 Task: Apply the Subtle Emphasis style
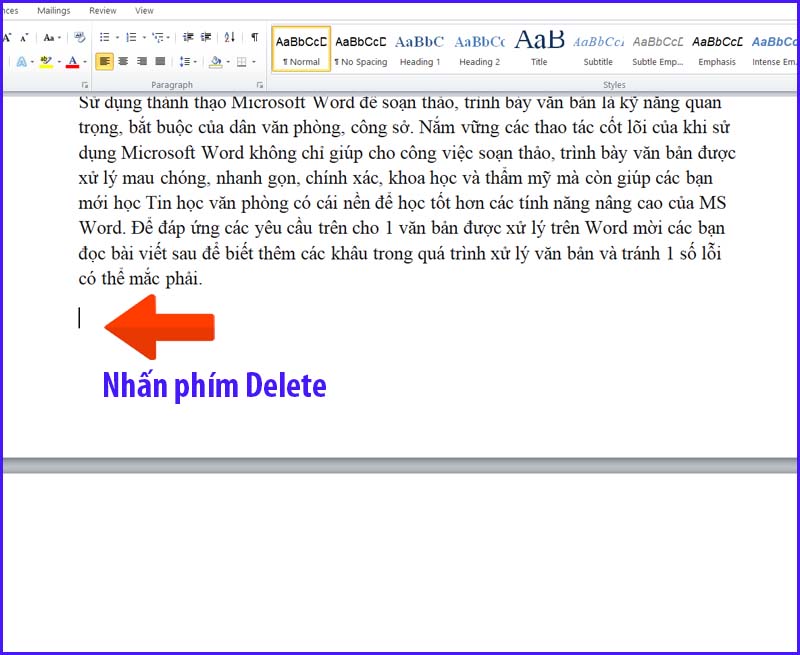point(658,49)
